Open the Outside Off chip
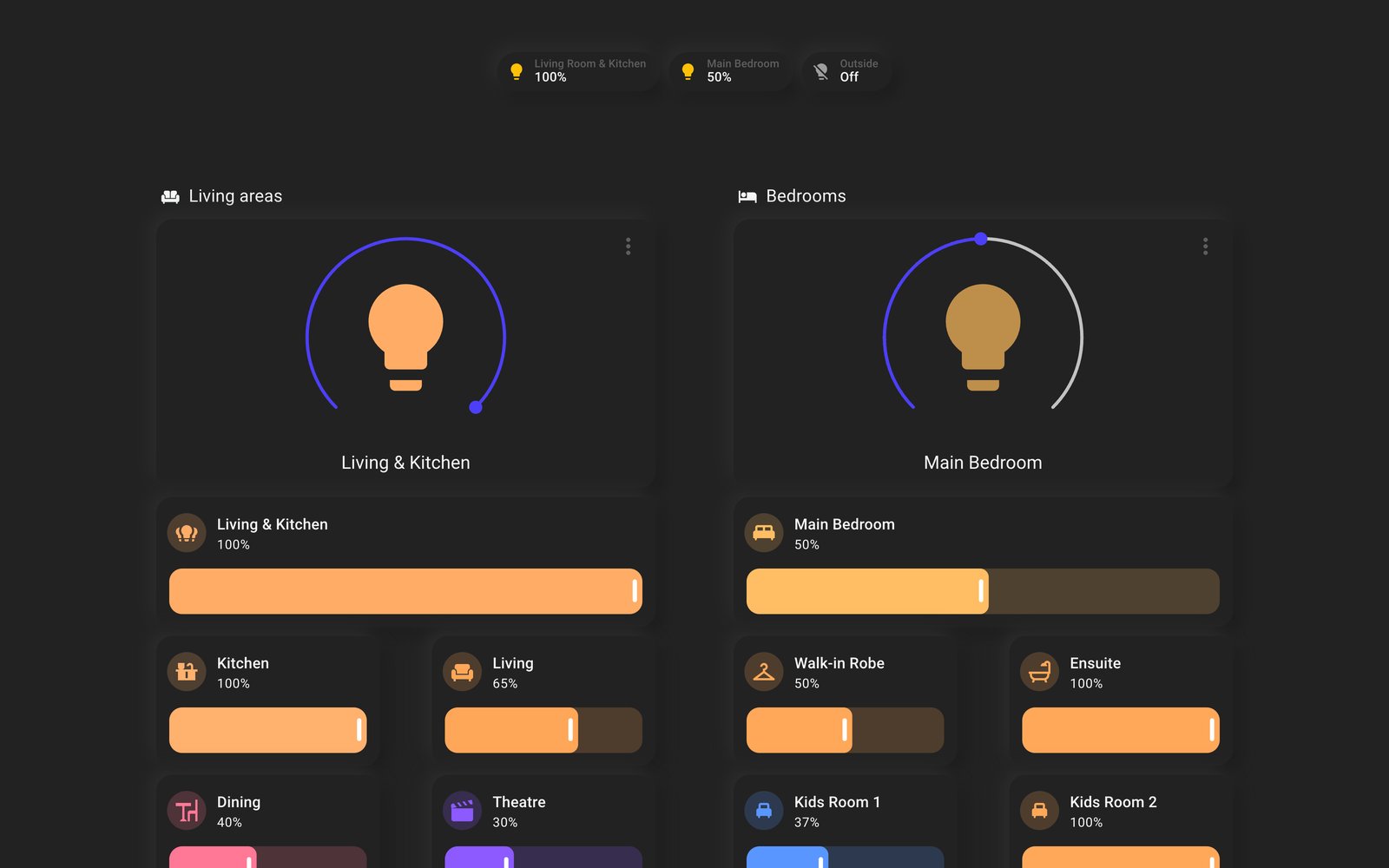 click(847, 71)
